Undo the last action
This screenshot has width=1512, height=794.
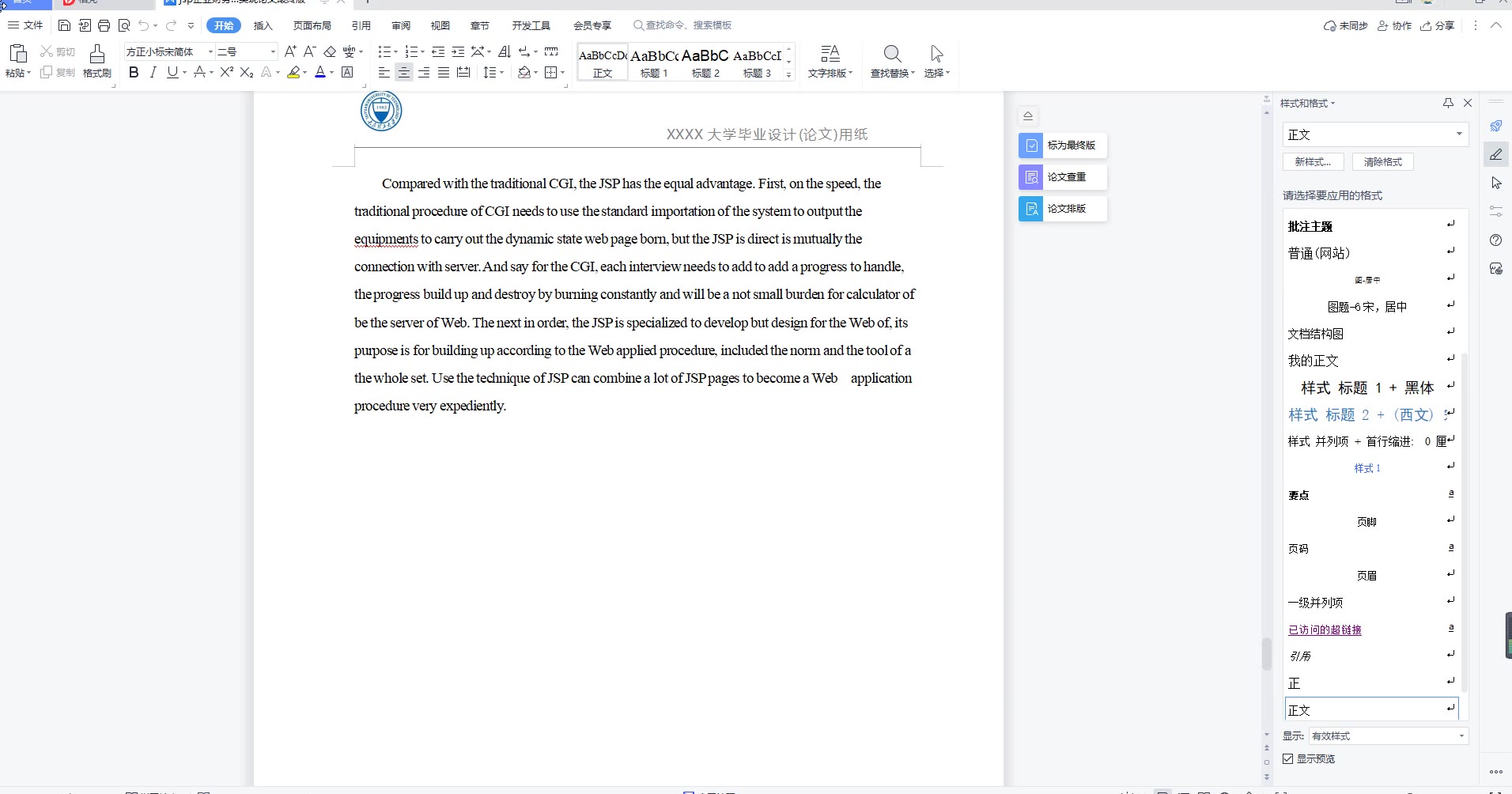click(x=143, y=25)
